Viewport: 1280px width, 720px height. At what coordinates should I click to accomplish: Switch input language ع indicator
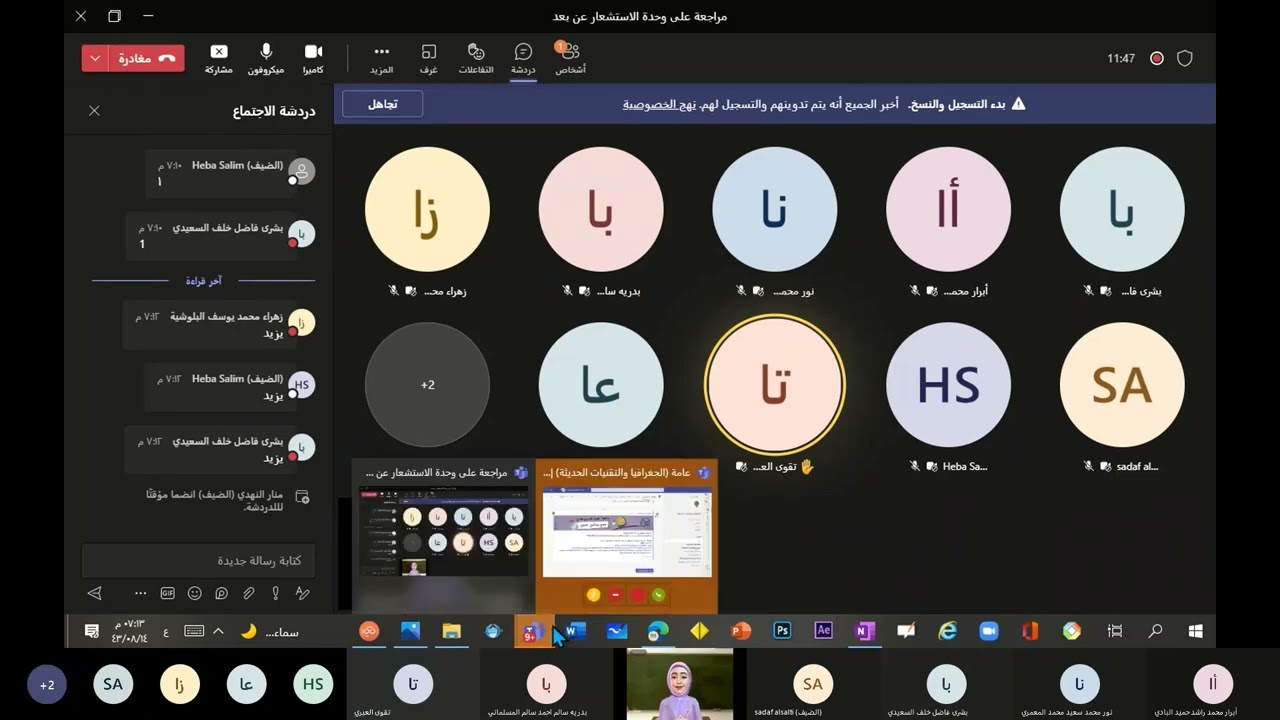click(166, 631)
